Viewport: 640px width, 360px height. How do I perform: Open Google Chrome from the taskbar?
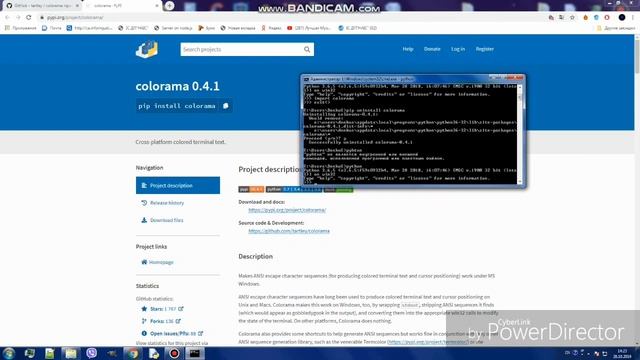click(x=133, y=353)
